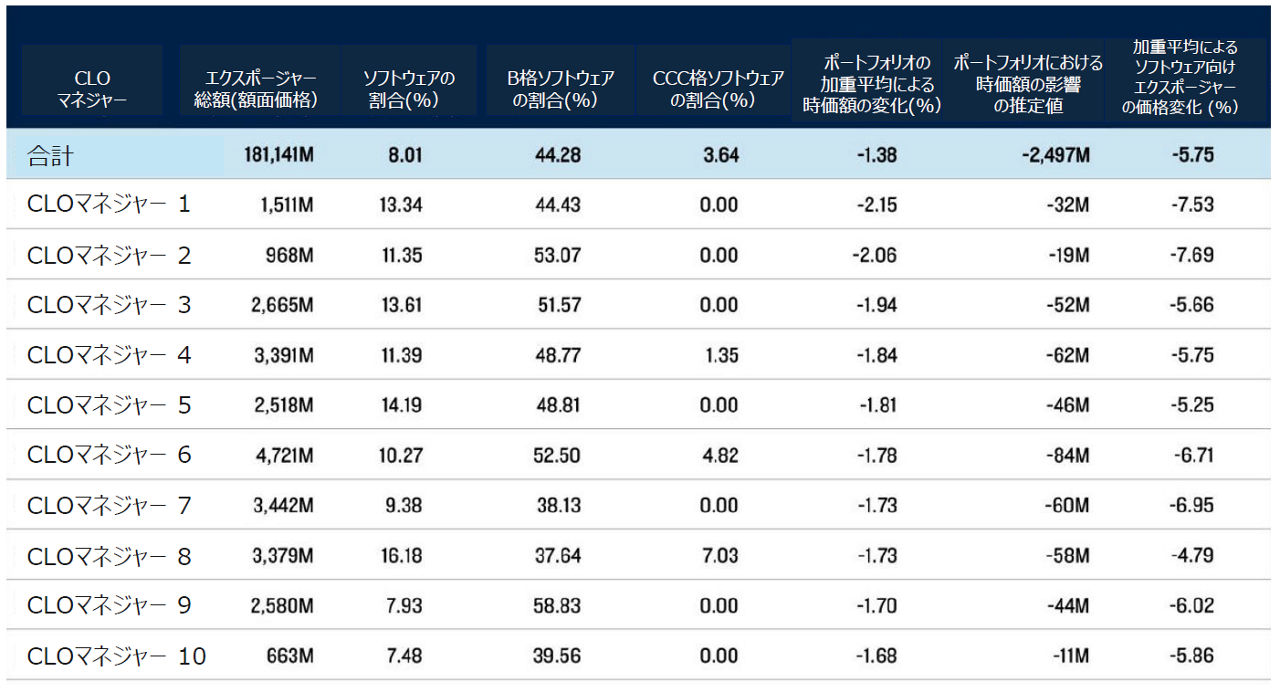Click the CLOマネジャー column header

[x=92, y=88]
